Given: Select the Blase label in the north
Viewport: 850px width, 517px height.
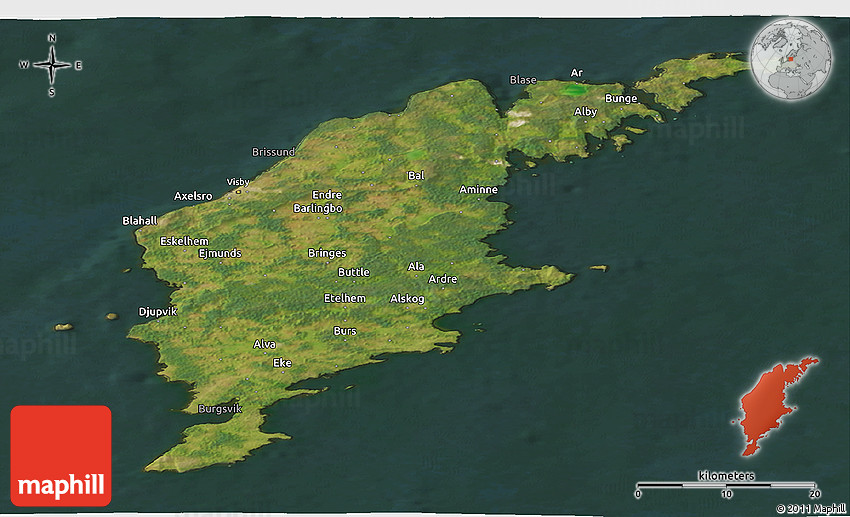Looking at the screenshot, I should 523,80.
